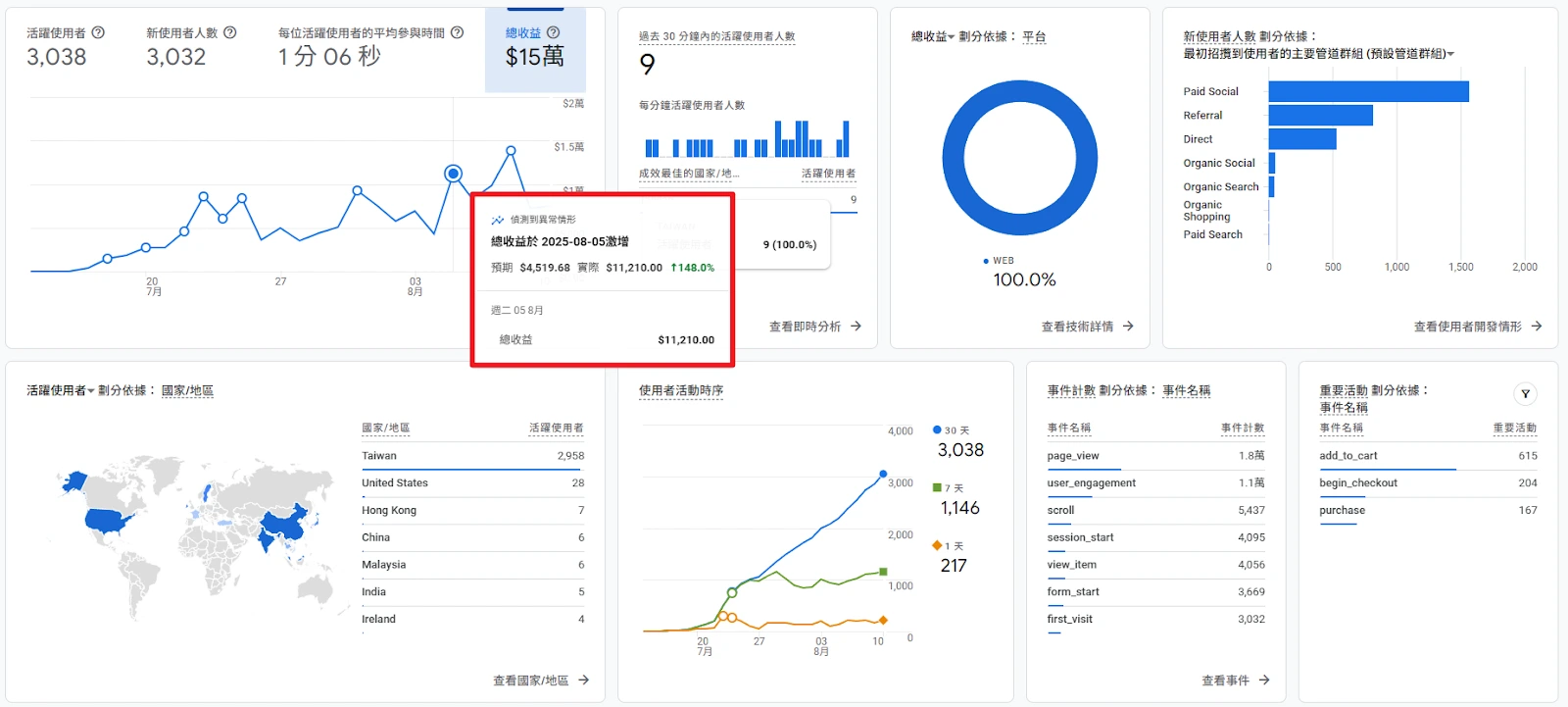Click help icon next to 總收益
The width and height of the screenshot is (1568, 707).
point(554,32)
